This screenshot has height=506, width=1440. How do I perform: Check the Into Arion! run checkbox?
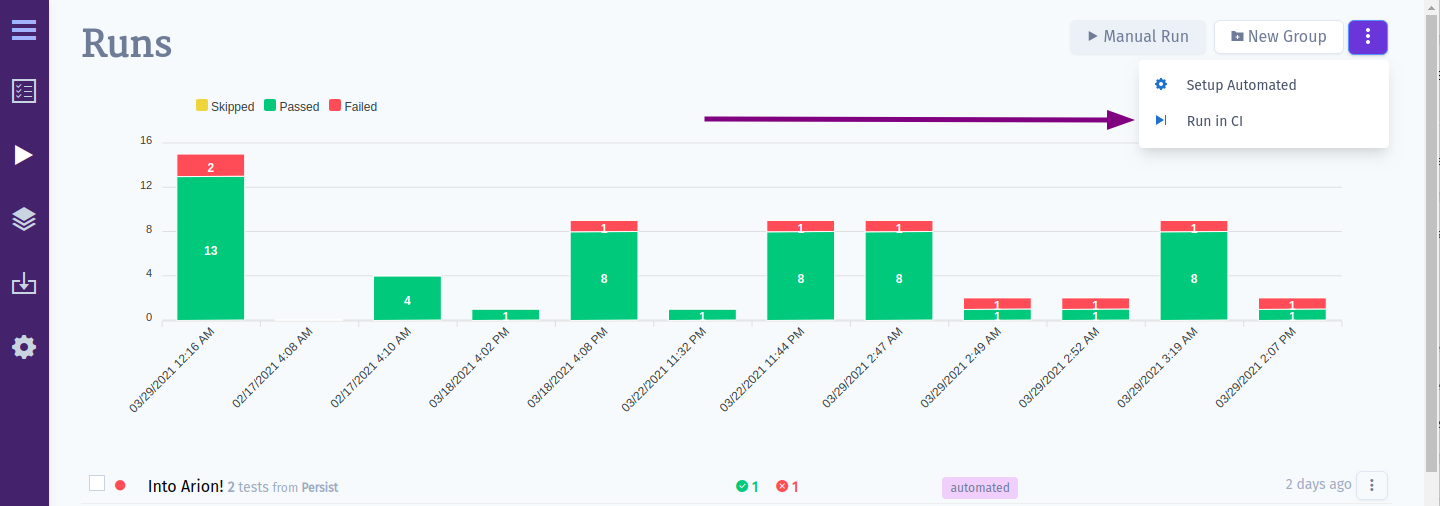coord(97,484)
